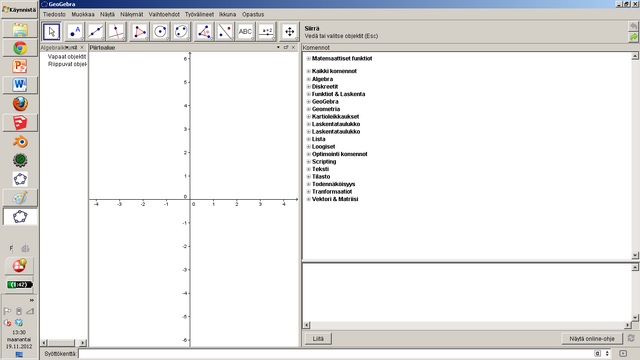
Task: Click the Undo arrow icon
Action: click(x=633, y=27)
